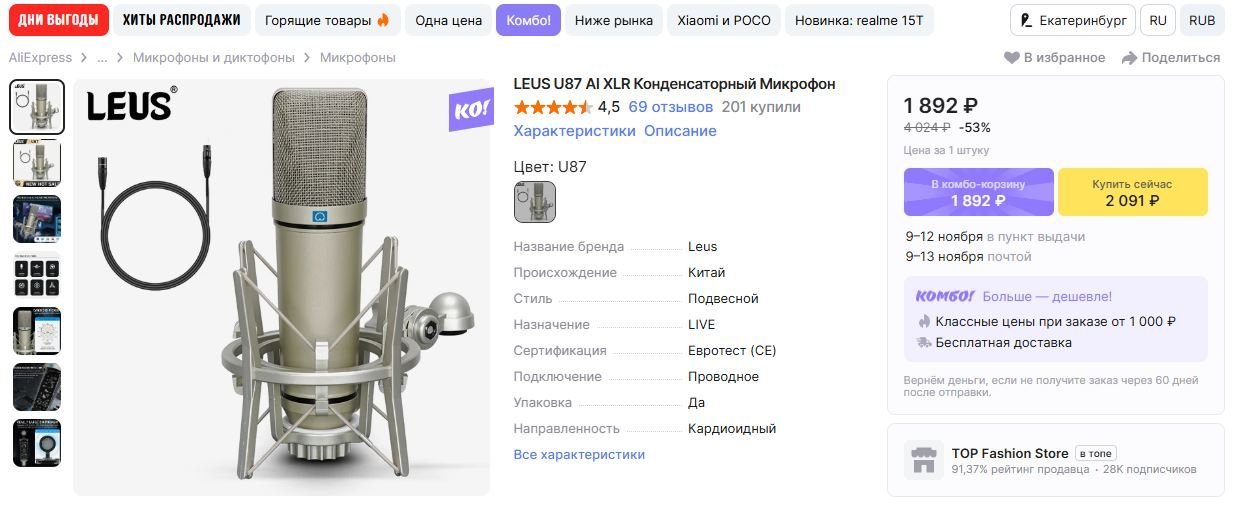The image size is (1244, 526).
Task: Open the Комбо! tab
Action: click(x=528, y=20)
